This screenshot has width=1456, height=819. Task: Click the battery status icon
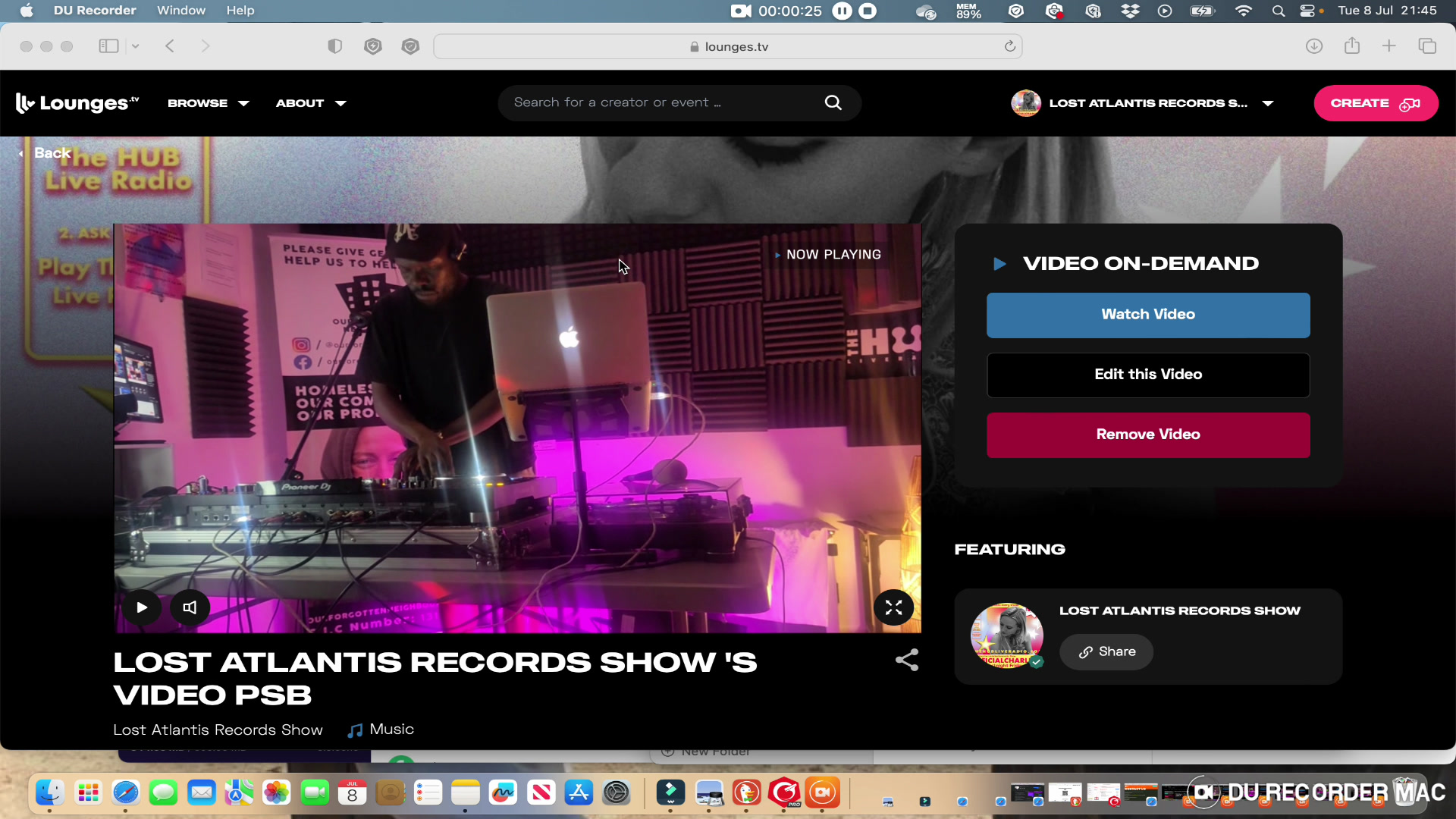(1203, 11)
